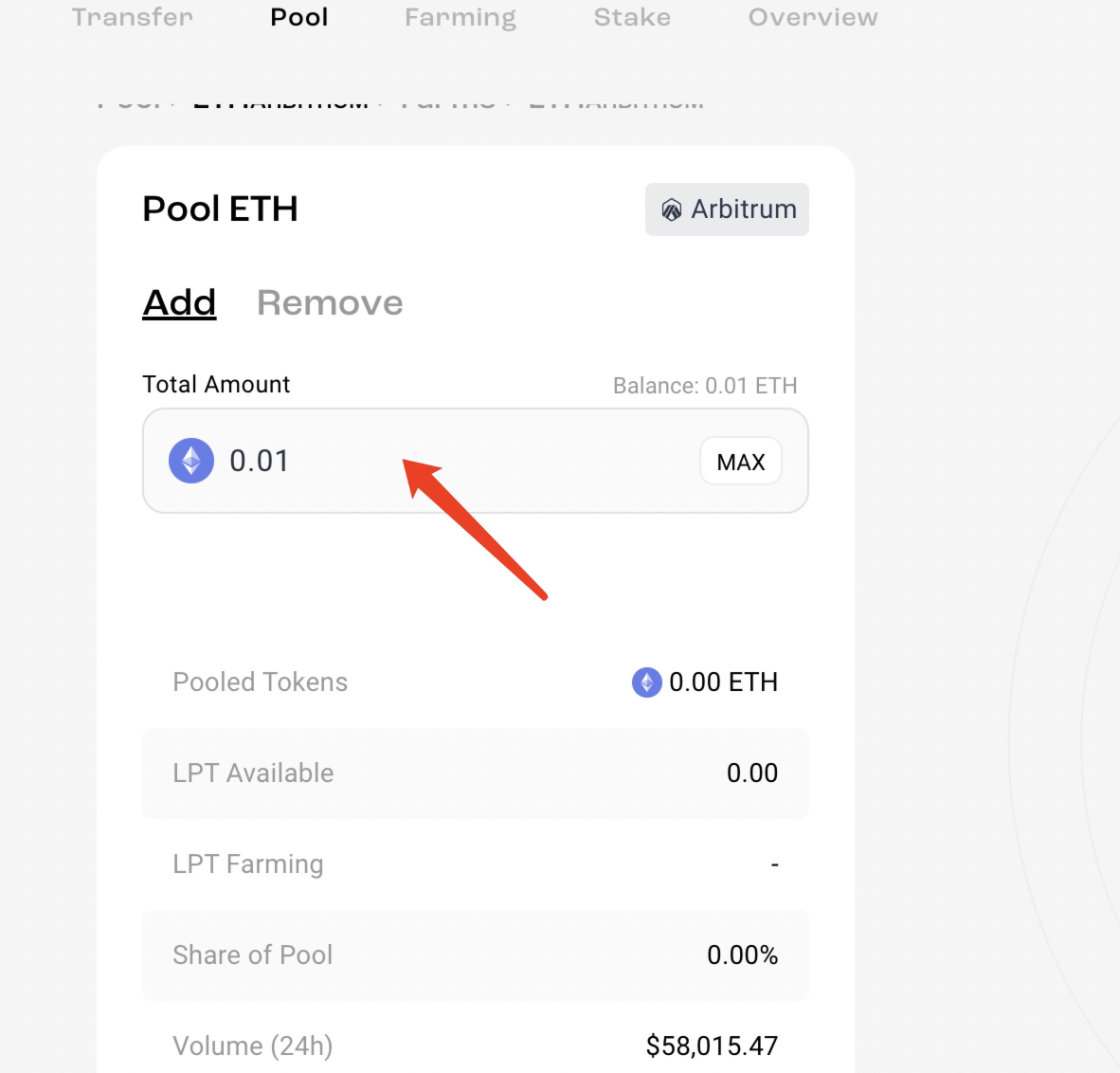Select the Share of Pool row

tap(475, 955)
